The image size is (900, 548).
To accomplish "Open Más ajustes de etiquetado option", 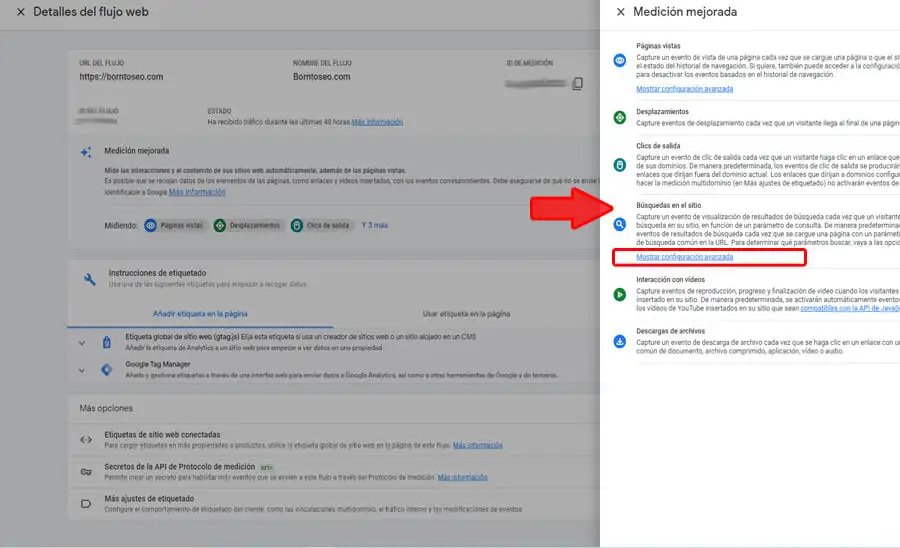I will (x=334, y=504).
